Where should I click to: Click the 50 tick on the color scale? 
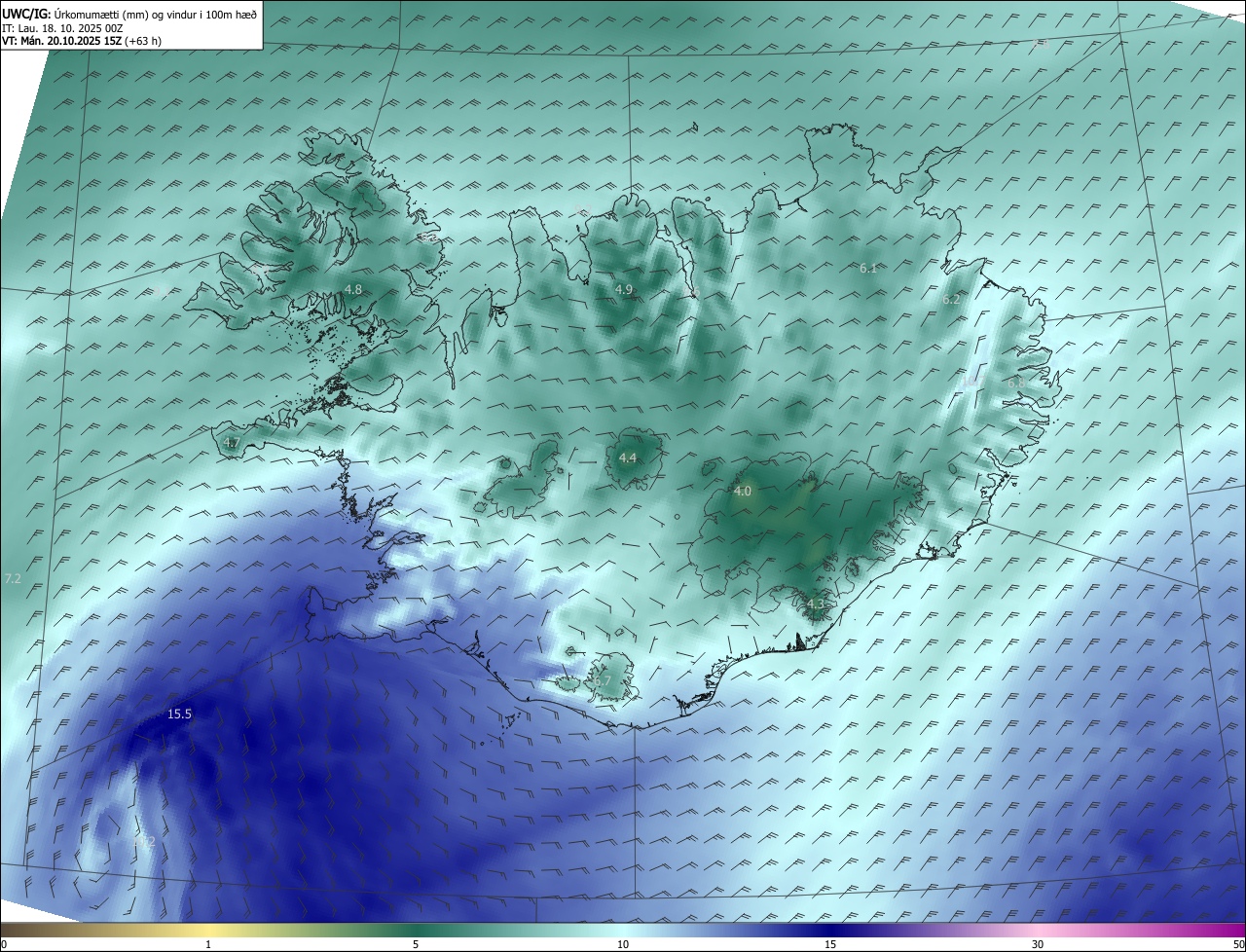coord(1238,944)
